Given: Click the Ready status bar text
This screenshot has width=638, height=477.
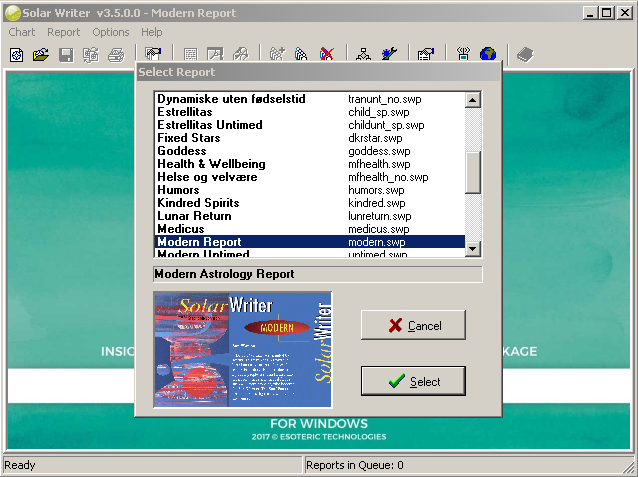Looking at the screenshot, I should [20, 465].
